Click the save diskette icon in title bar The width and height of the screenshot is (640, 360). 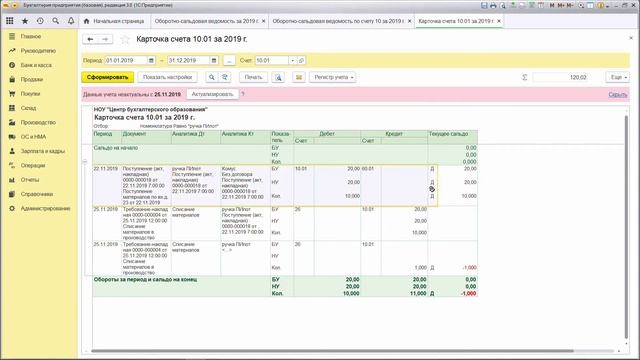click(x=484, y=5)
